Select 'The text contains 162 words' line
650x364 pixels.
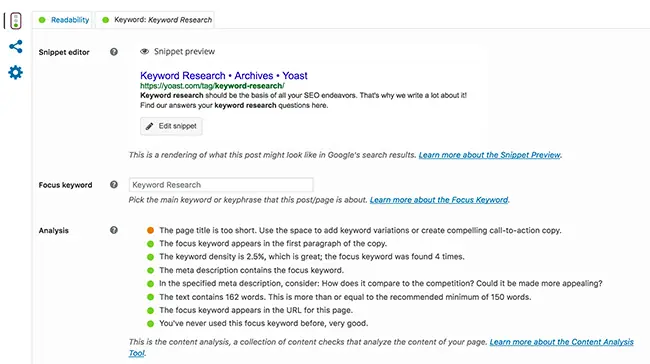point(345,297)
